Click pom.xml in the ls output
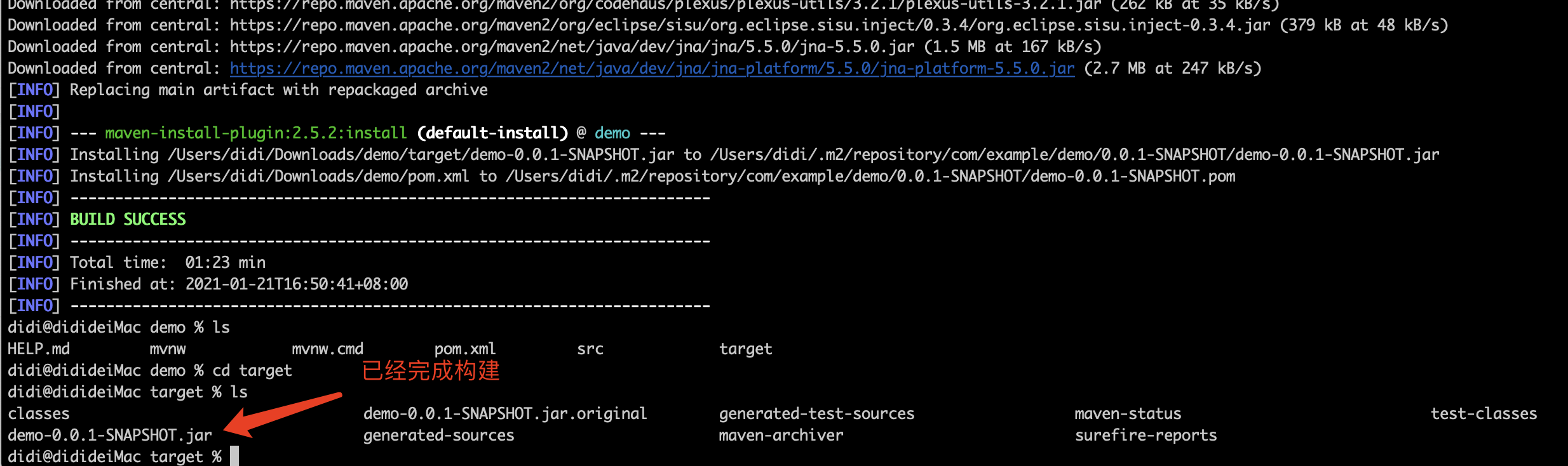 point(465,349)
